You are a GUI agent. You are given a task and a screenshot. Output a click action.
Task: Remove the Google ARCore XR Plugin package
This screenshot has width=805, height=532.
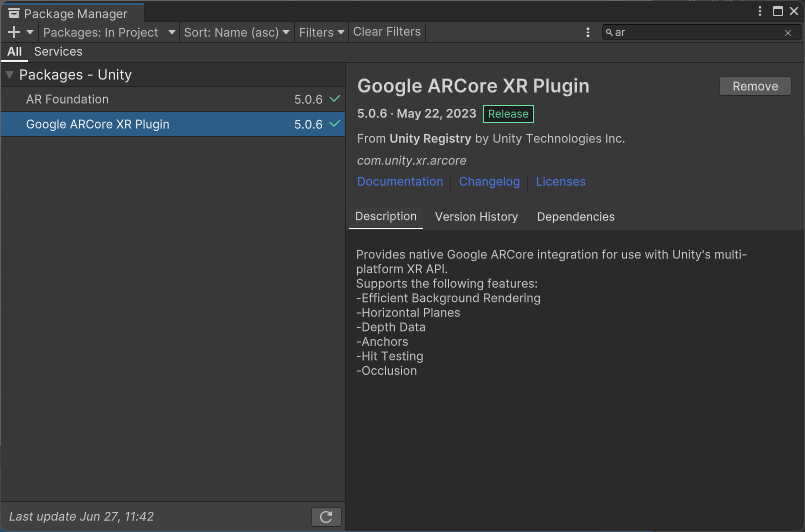(x=755, y=86)
